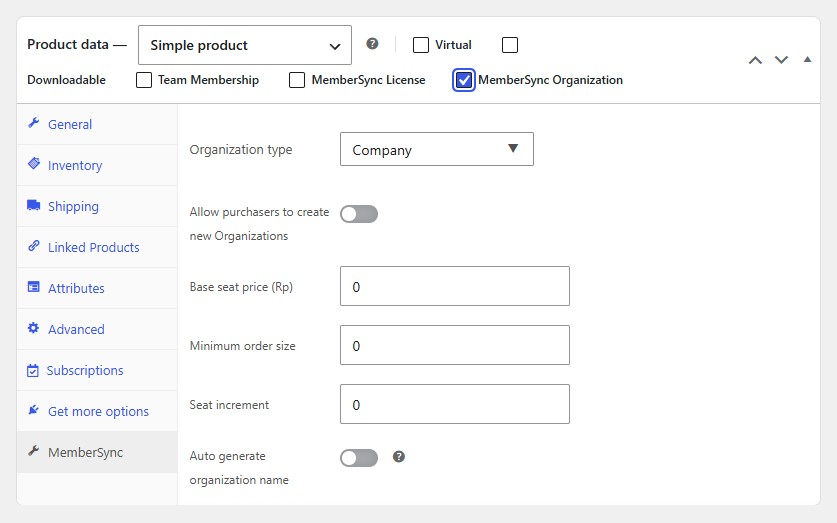Viewport: 837px width, 523px height.
Task: Enable the MemberSync License checkbox
Action: [x=297, y=80]
